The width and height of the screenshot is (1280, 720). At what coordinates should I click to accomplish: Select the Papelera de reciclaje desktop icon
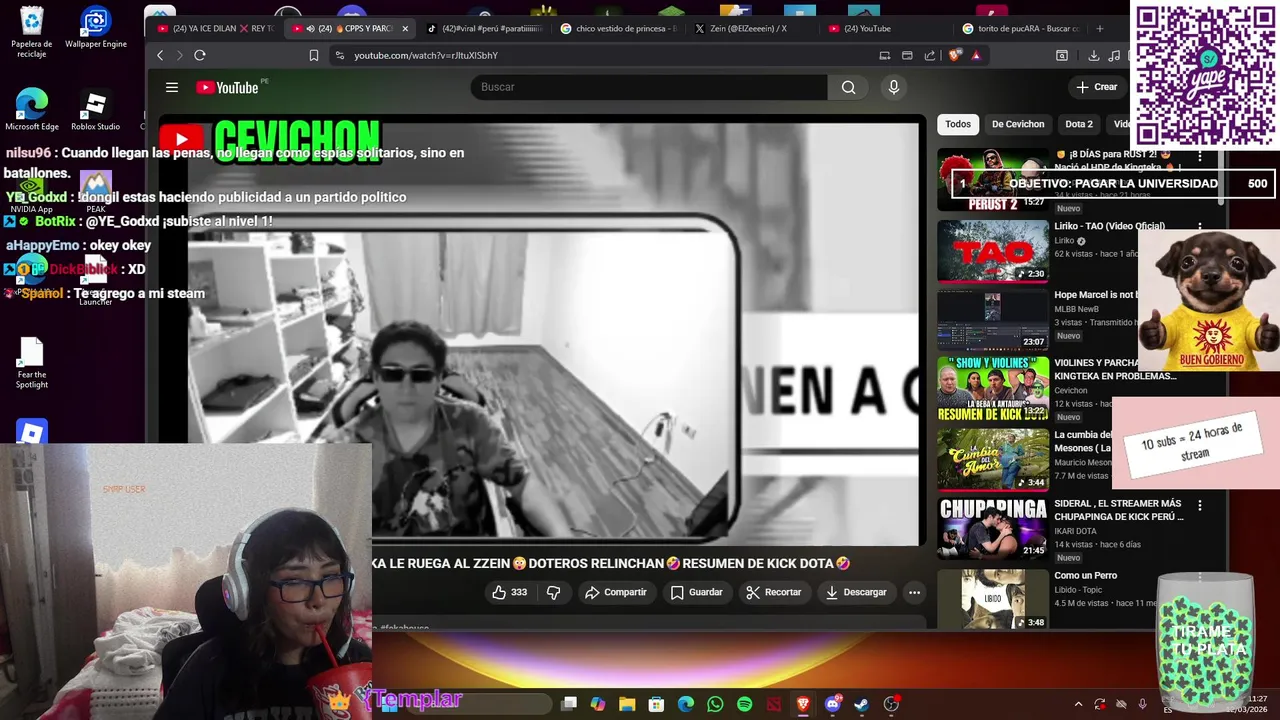(x=32, y=32)
